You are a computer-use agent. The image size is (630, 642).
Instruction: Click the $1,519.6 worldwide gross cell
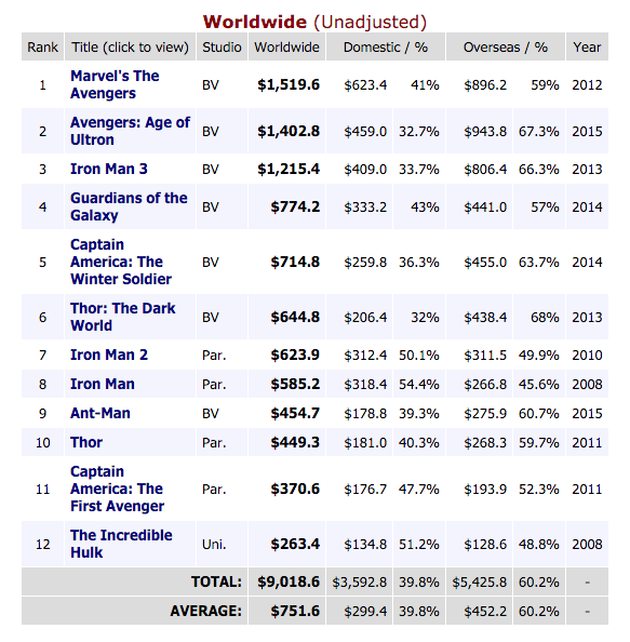pos(288,85)
